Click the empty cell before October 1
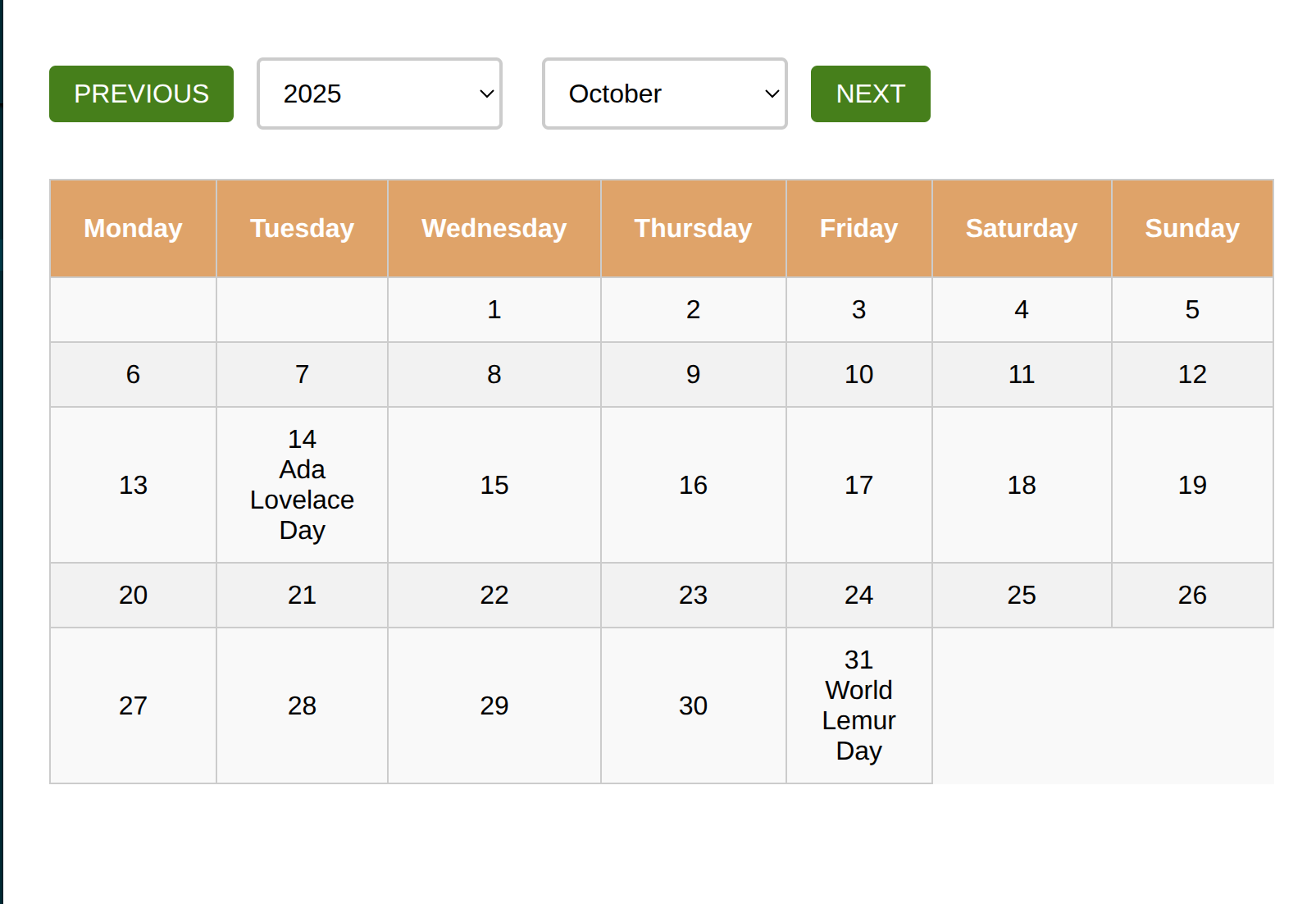1316x904 pixels. (x=132, y=310)
